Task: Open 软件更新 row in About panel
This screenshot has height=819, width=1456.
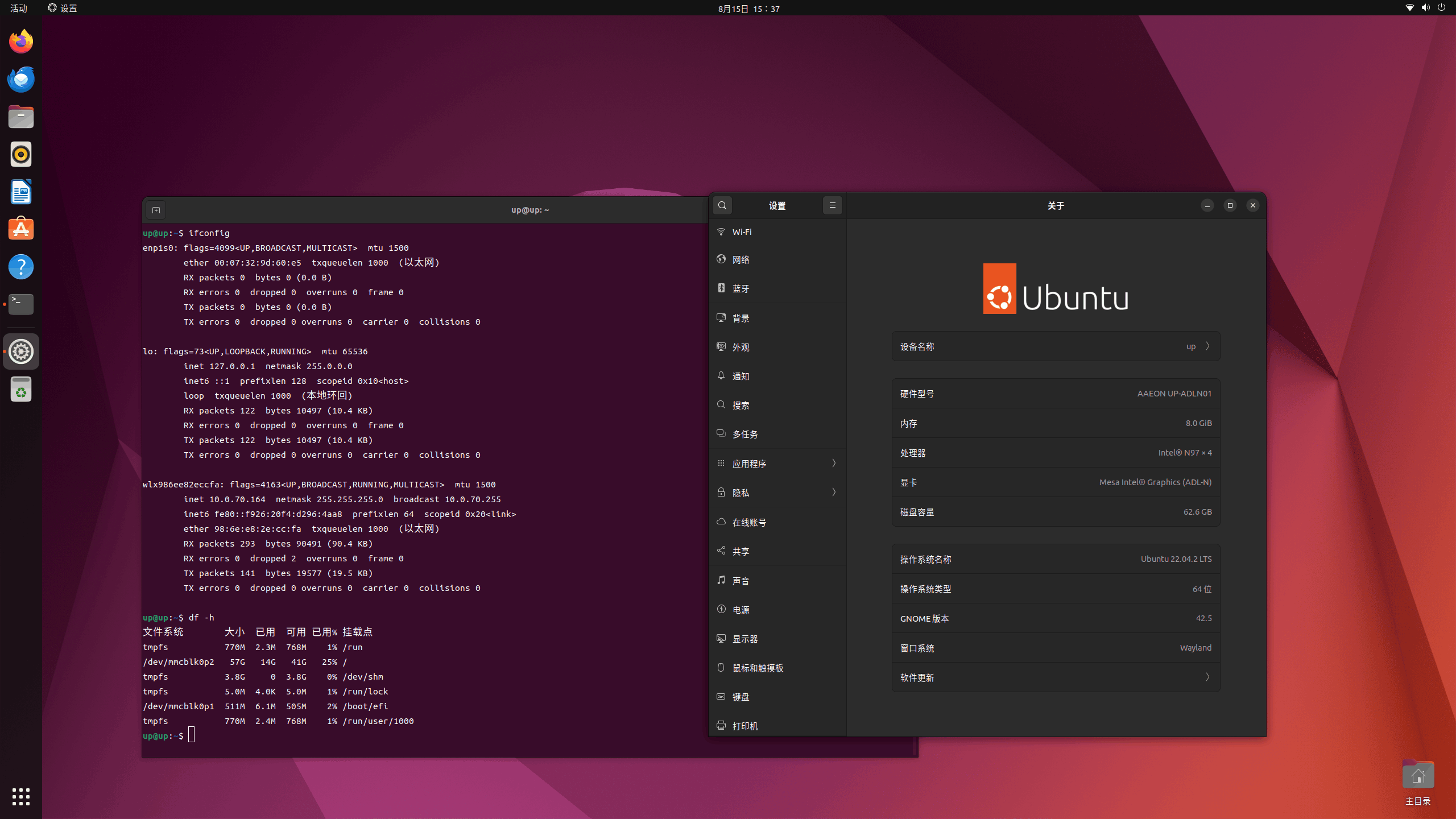Action: click(1056, 677)
